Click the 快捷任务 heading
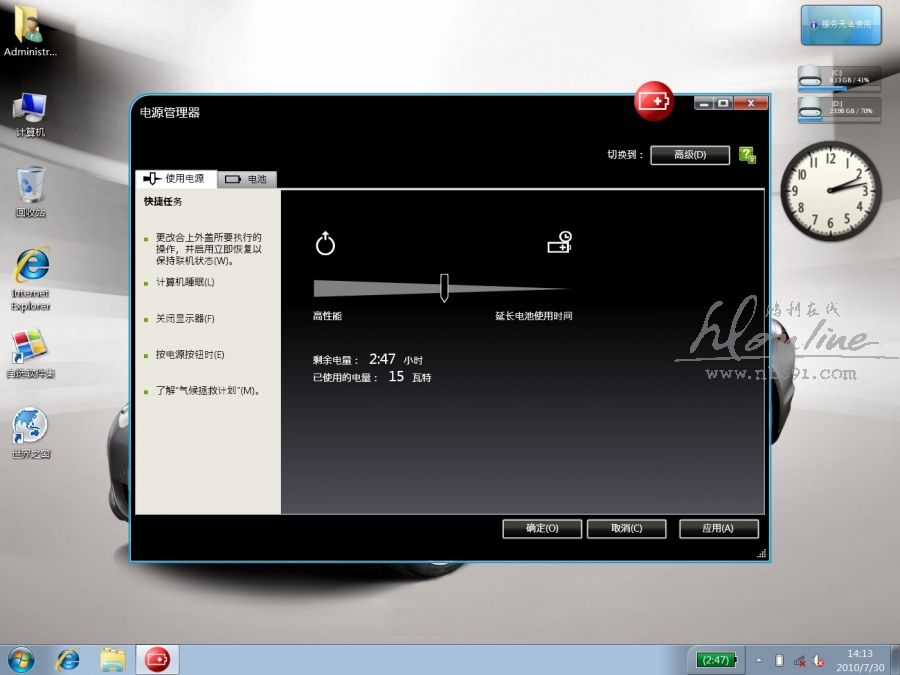This screenshot has height=675, width=900. [x=163, y=201]
